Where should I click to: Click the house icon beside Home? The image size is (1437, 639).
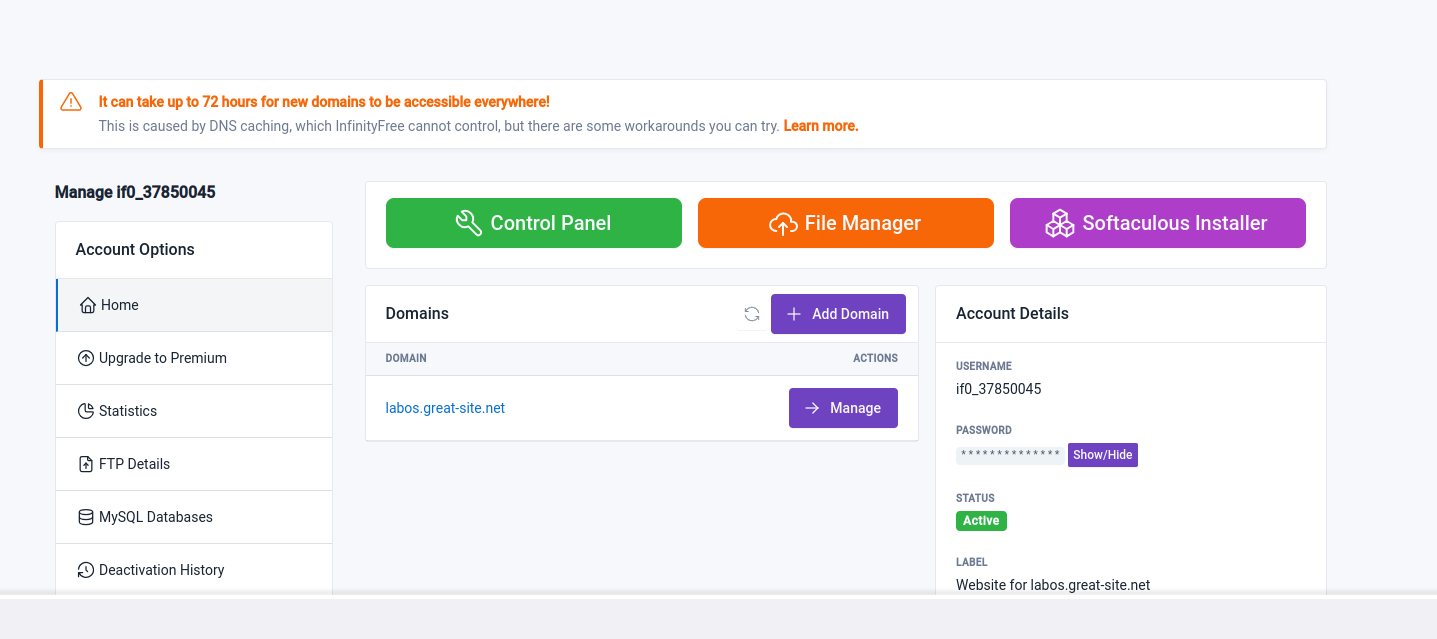tap(87, 305)
